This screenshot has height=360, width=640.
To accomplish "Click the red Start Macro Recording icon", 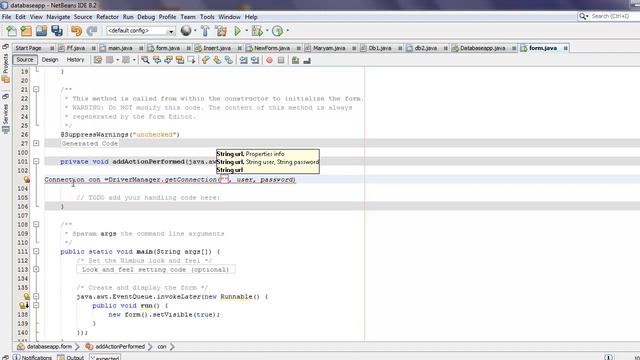I will point(269,60).
